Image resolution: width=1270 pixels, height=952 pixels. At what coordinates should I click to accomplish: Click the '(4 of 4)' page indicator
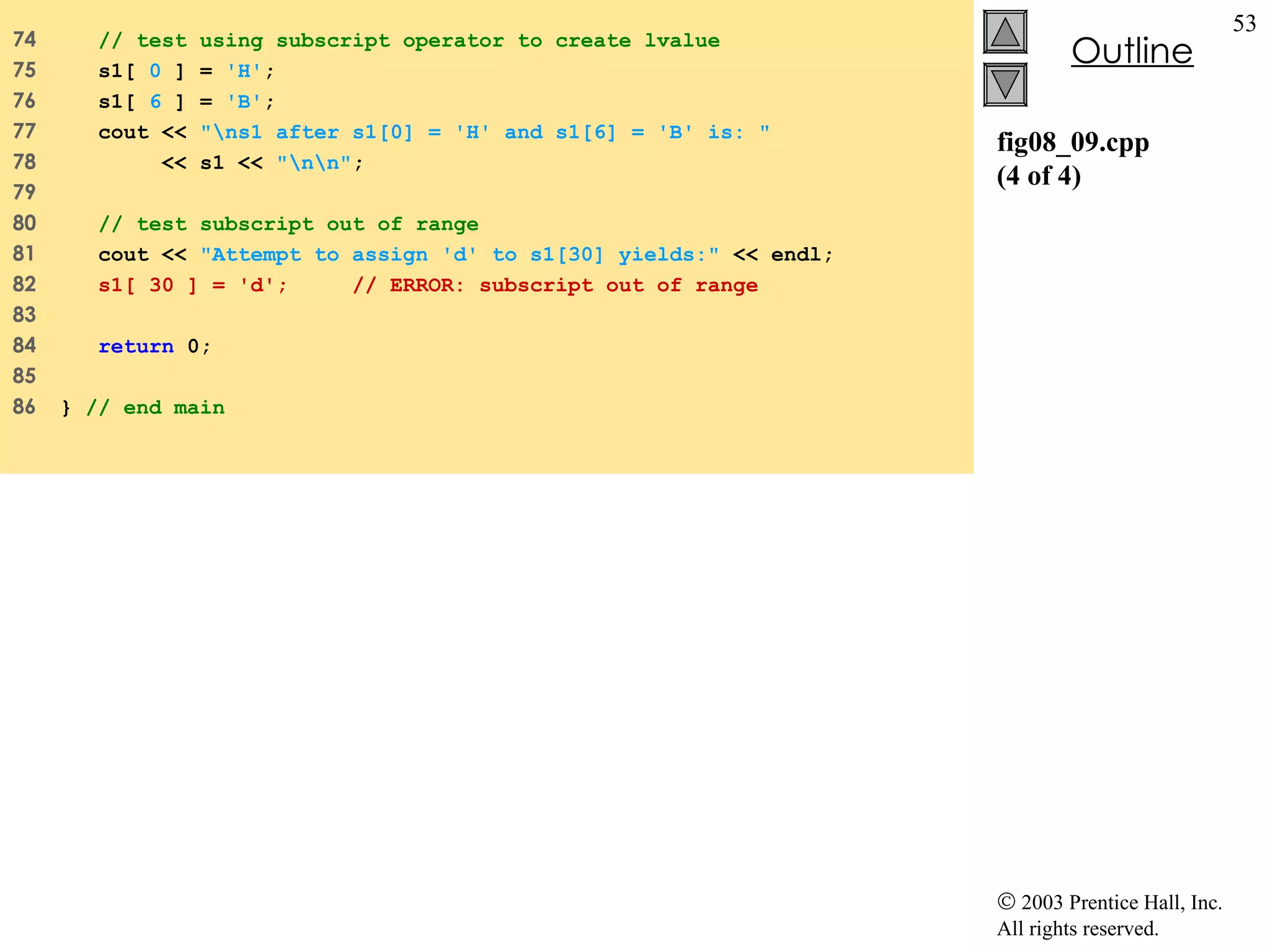click(x=1039, y=176)
